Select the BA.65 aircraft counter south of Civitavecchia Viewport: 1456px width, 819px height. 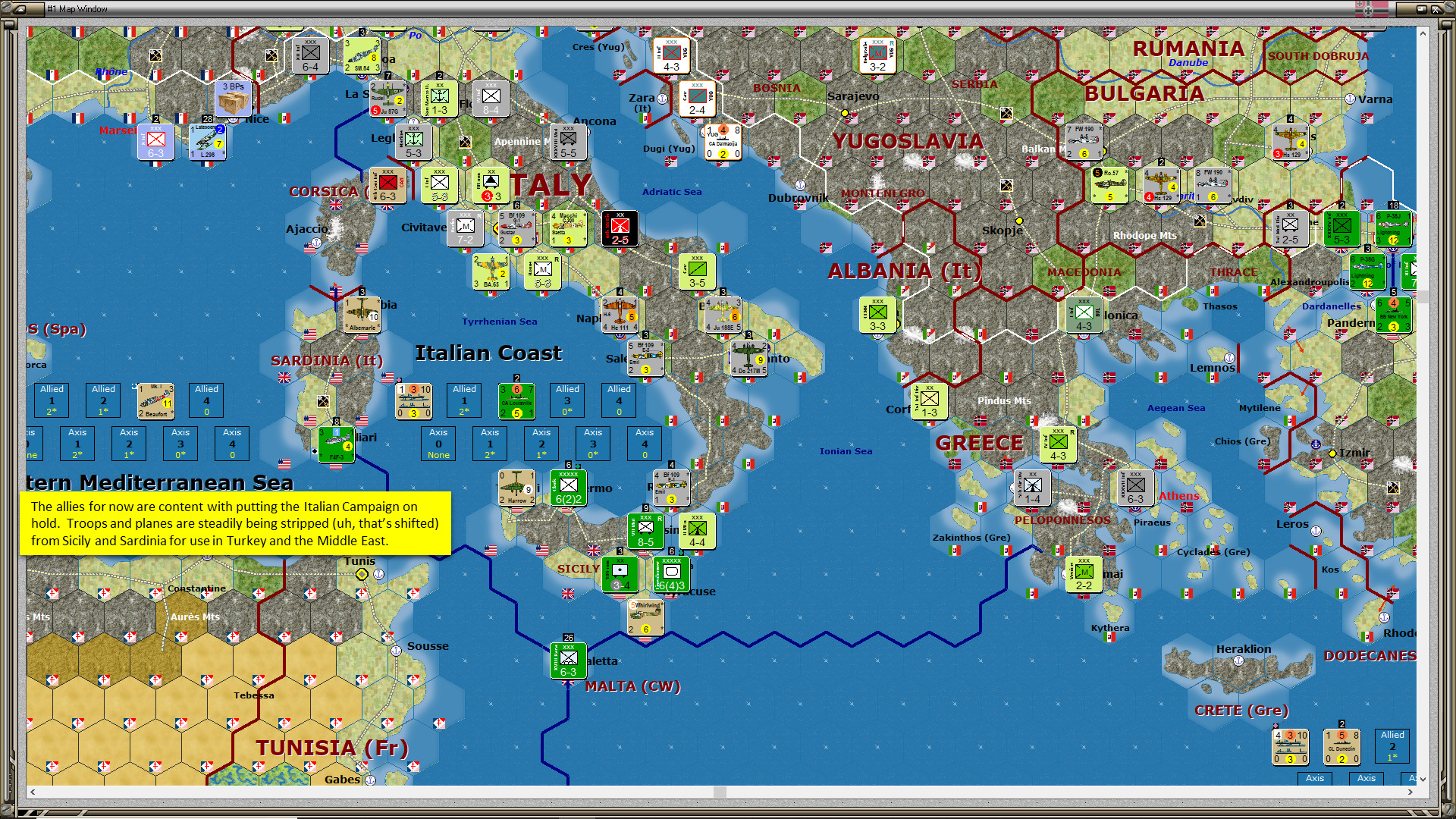(x=491, y=271)
